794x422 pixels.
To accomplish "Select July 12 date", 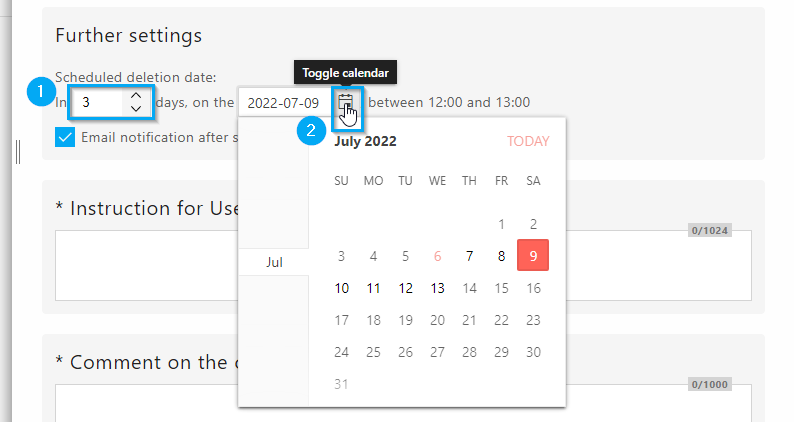I will 405,288.
